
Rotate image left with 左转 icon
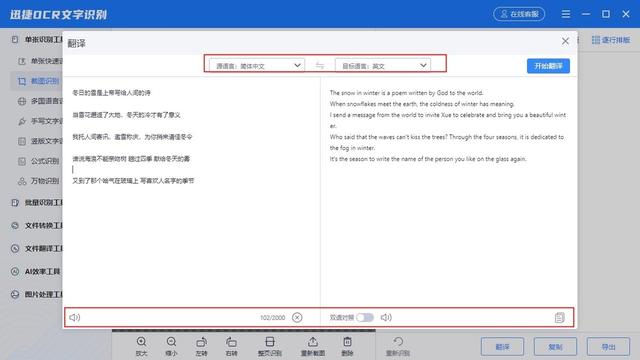(202, 347)
